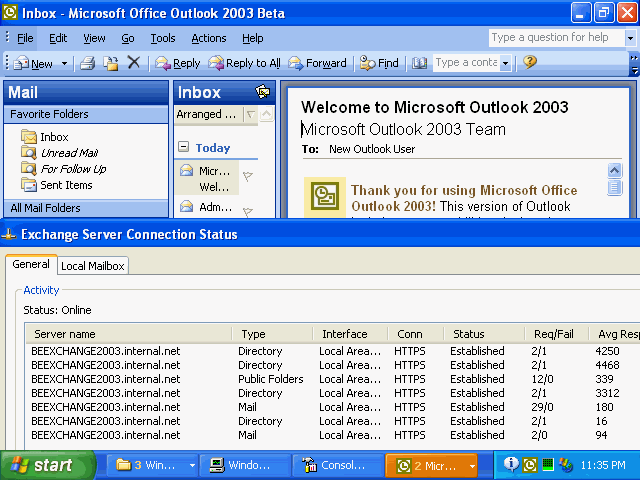The height and width of the screenshot is (480, 640).
Task: Switch to the Local Mailbox tab
Action: (x=93, y=266)
